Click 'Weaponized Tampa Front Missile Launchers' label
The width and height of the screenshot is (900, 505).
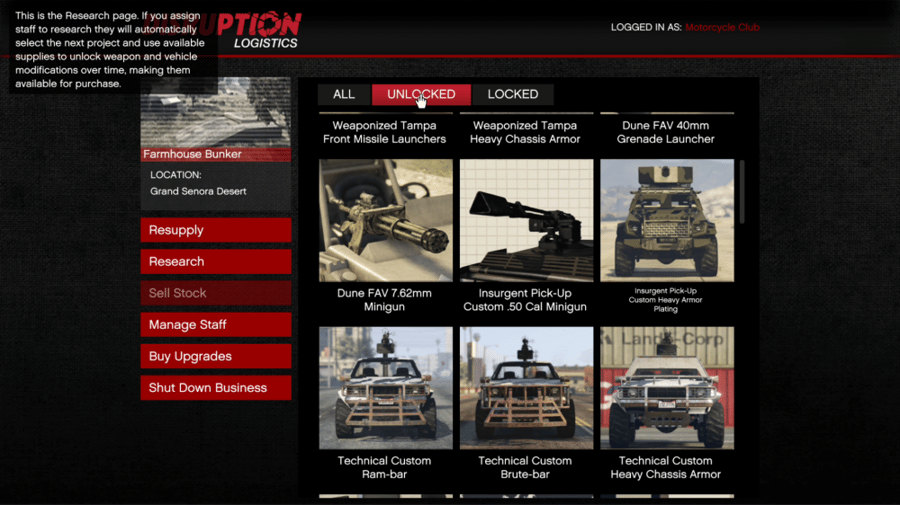pyautogui.click(x=385, y=133)
